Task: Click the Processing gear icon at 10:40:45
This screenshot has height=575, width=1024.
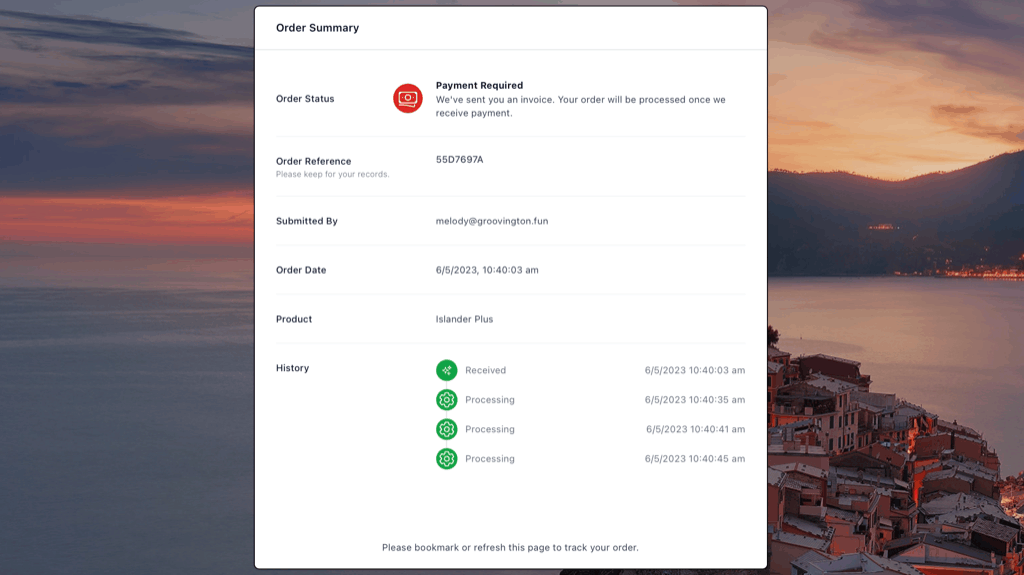Action: [446, 459]
